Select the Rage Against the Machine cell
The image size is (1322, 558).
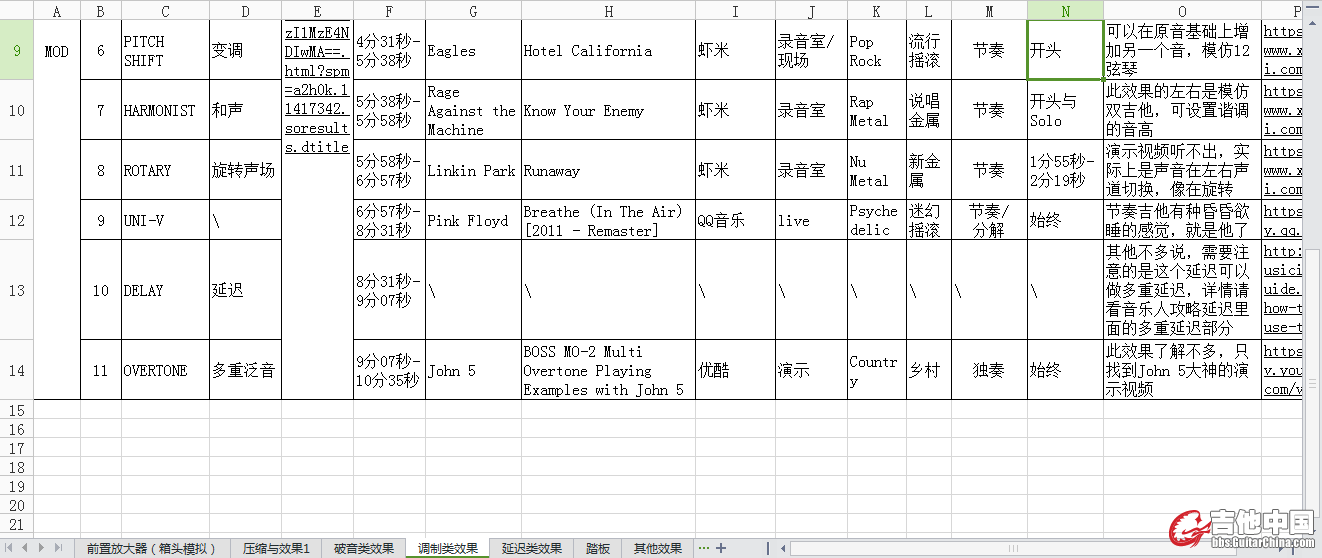473,110
